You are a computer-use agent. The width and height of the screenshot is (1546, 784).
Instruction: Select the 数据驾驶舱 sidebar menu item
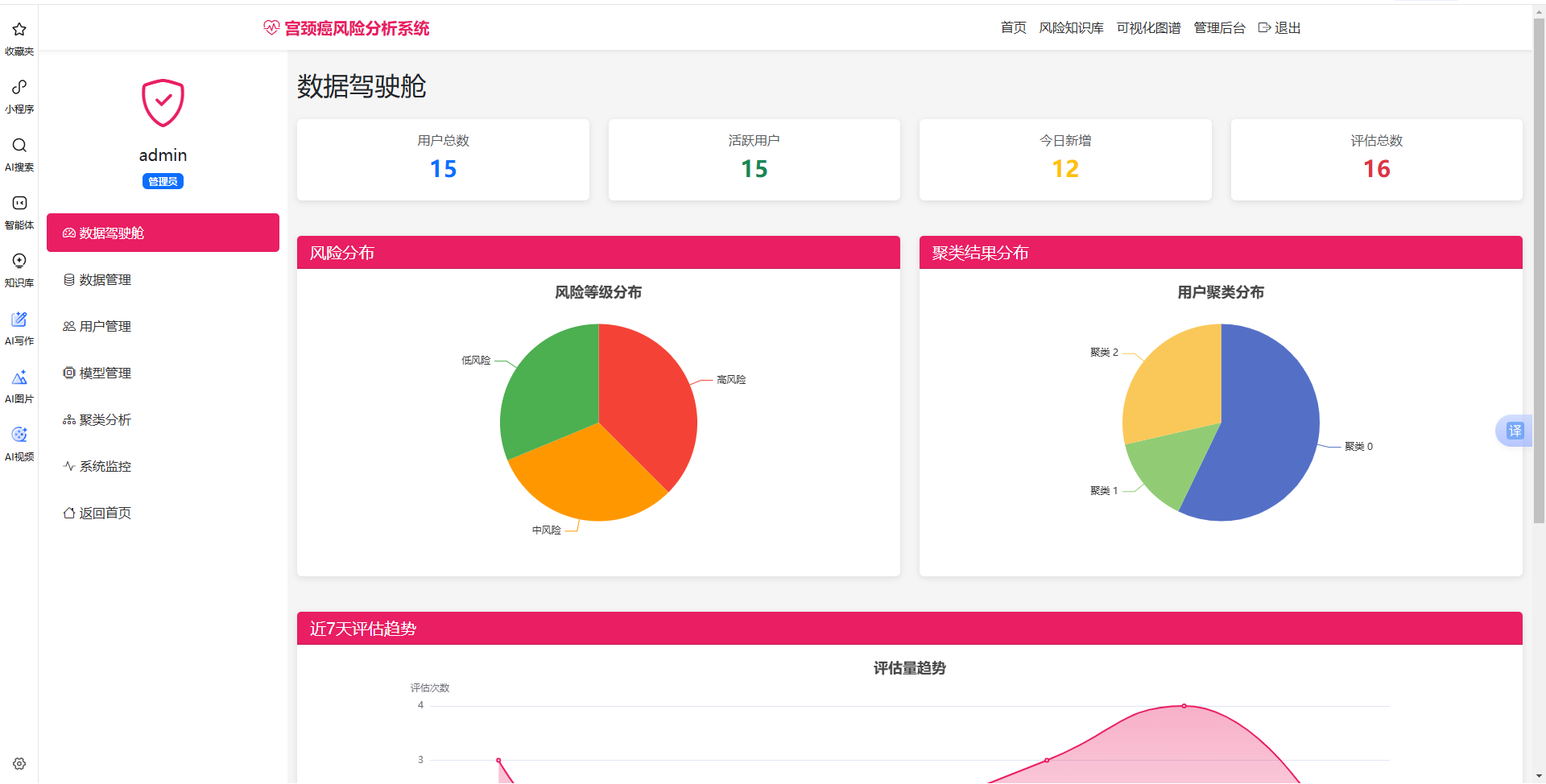click(163, 233)
